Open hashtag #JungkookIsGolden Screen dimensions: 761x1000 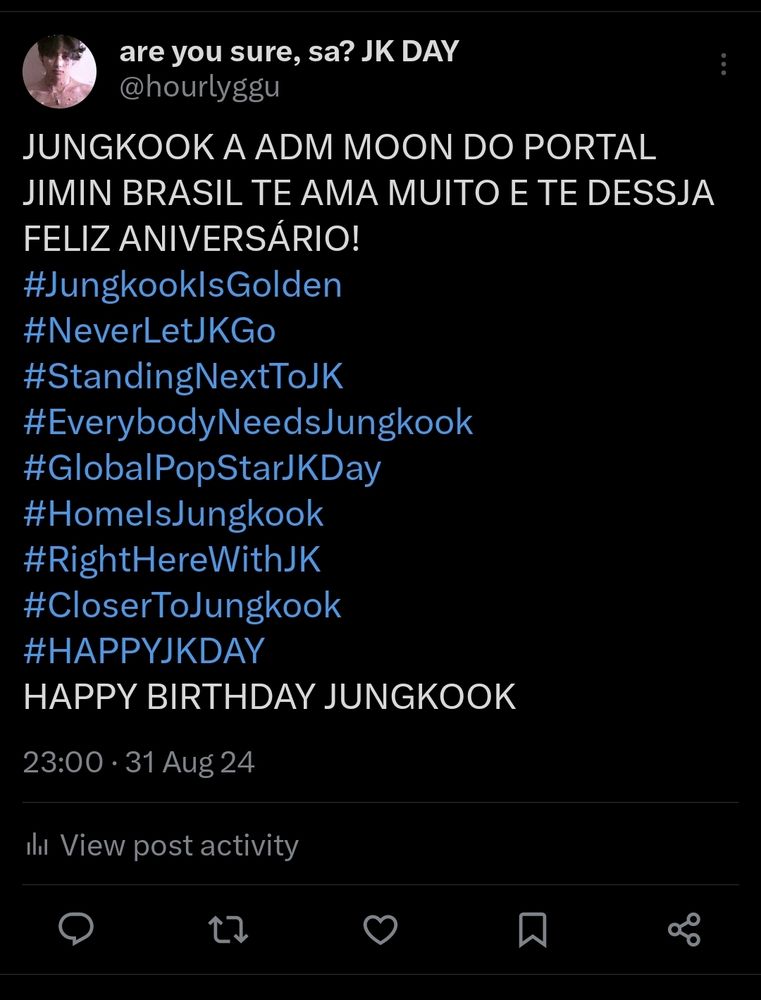pyautogui.click(x=182, y=286)
